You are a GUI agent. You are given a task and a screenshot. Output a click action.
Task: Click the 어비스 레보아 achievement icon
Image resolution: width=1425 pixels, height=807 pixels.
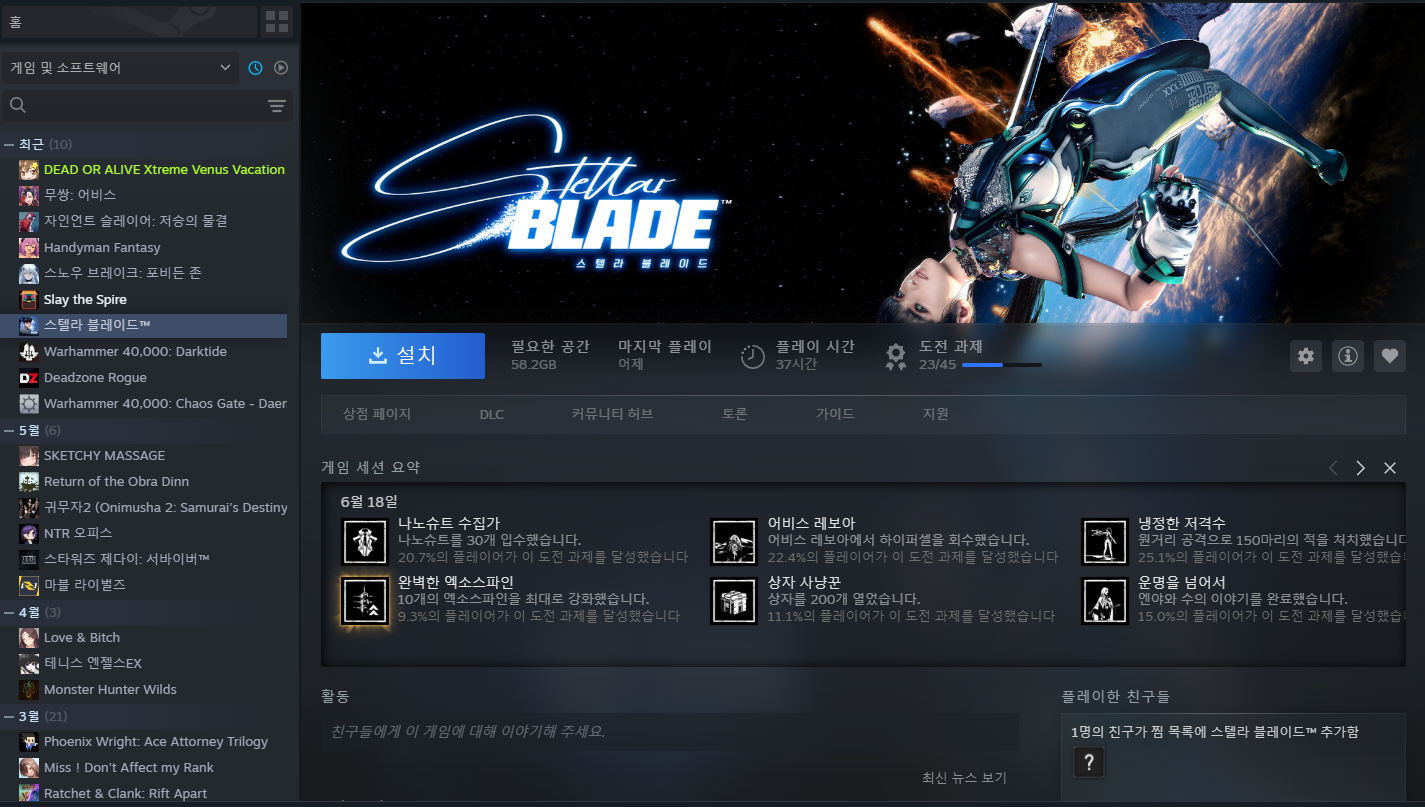click(x=734, y=541)
